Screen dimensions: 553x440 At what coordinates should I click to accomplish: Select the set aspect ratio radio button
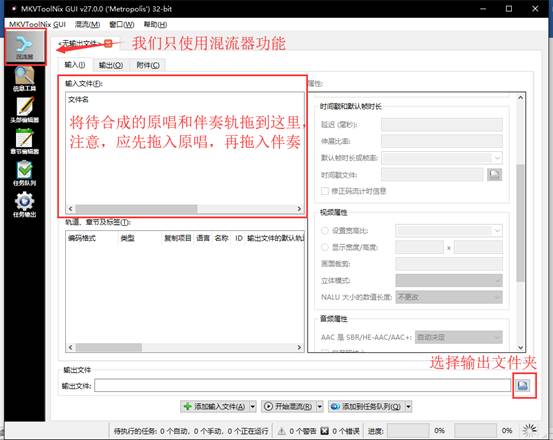coord(325,231)
